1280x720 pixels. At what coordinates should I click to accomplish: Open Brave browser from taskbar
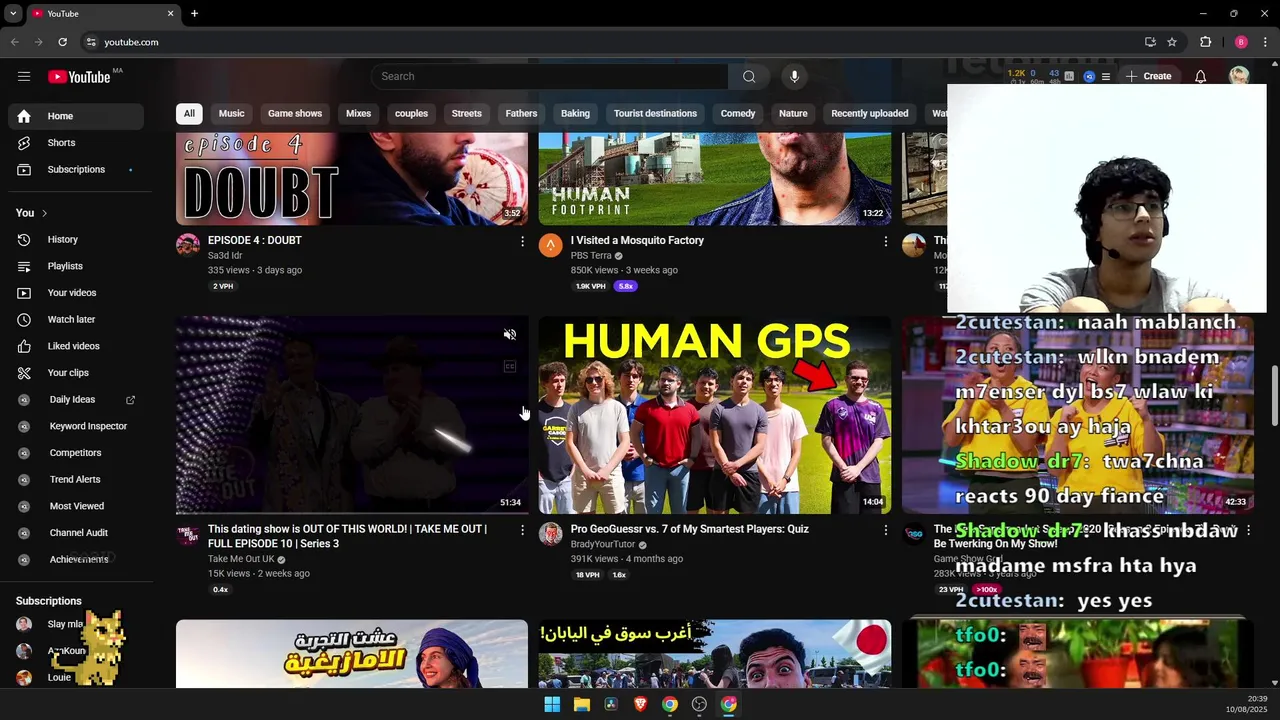point(640,704)
